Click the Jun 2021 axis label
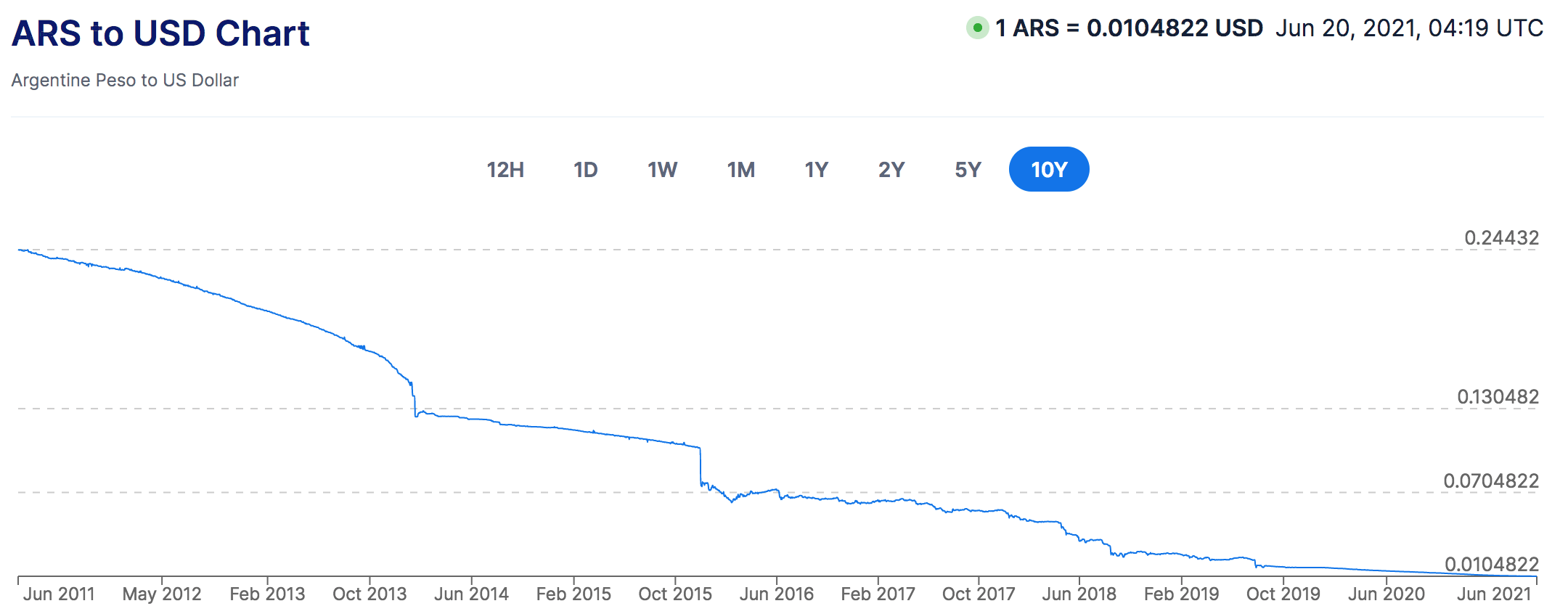 1494,594
